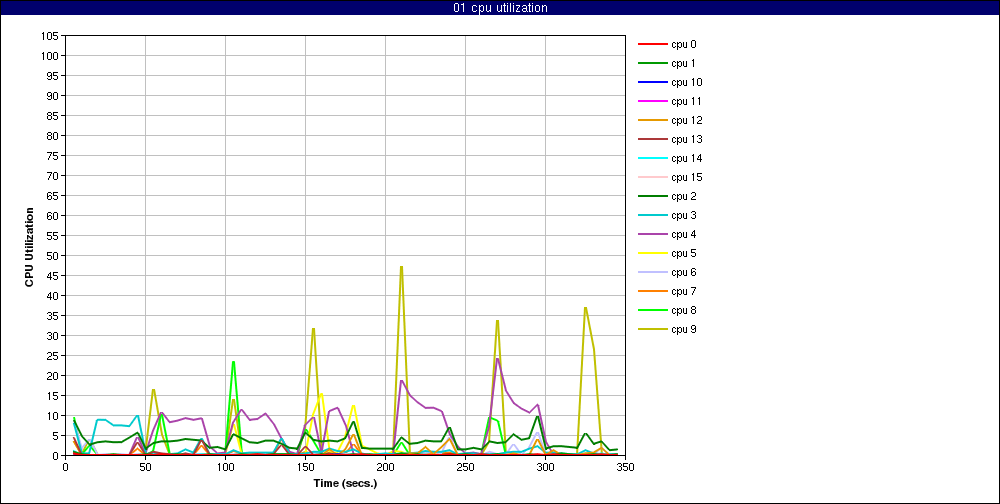Select the cpu 9 legend entry
This screenshot has width=1000, height=504.
667,329
